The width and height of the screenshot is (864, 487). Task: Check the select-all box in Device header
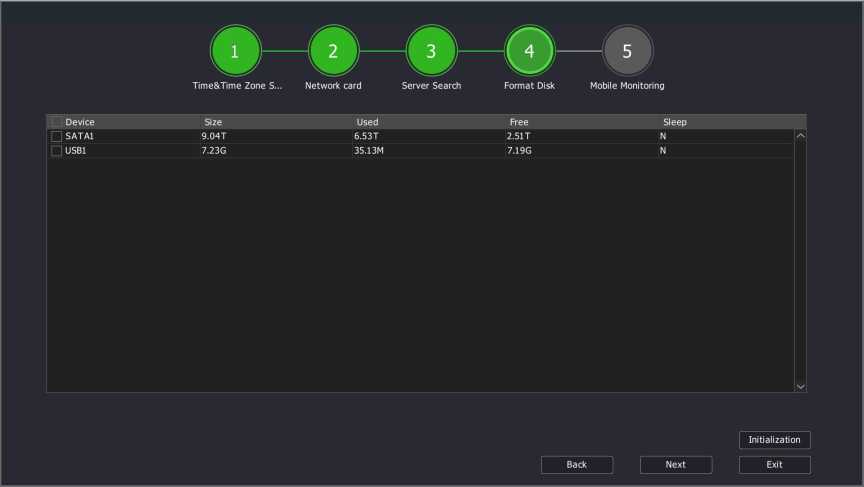coord(56,122)
